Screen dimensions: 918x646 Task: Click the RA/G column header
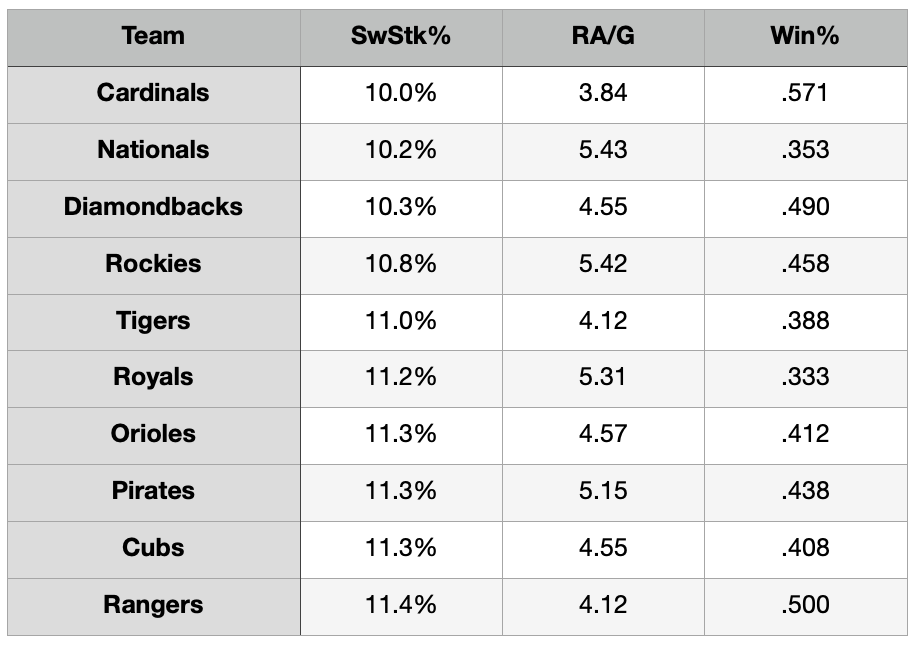click(x=602, y=37)
